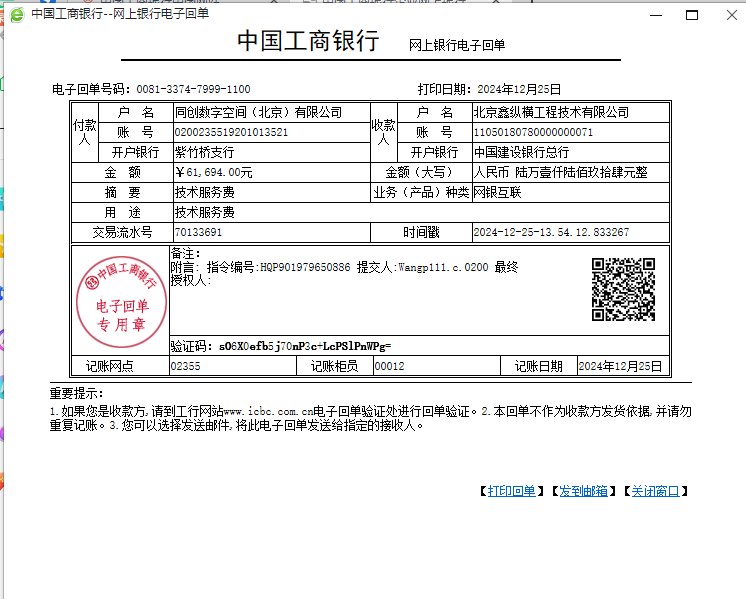The width and height of the screenshot is (746, 599).
Task: Click the 发到邮箱 link
Action: (x=583, y=491)
